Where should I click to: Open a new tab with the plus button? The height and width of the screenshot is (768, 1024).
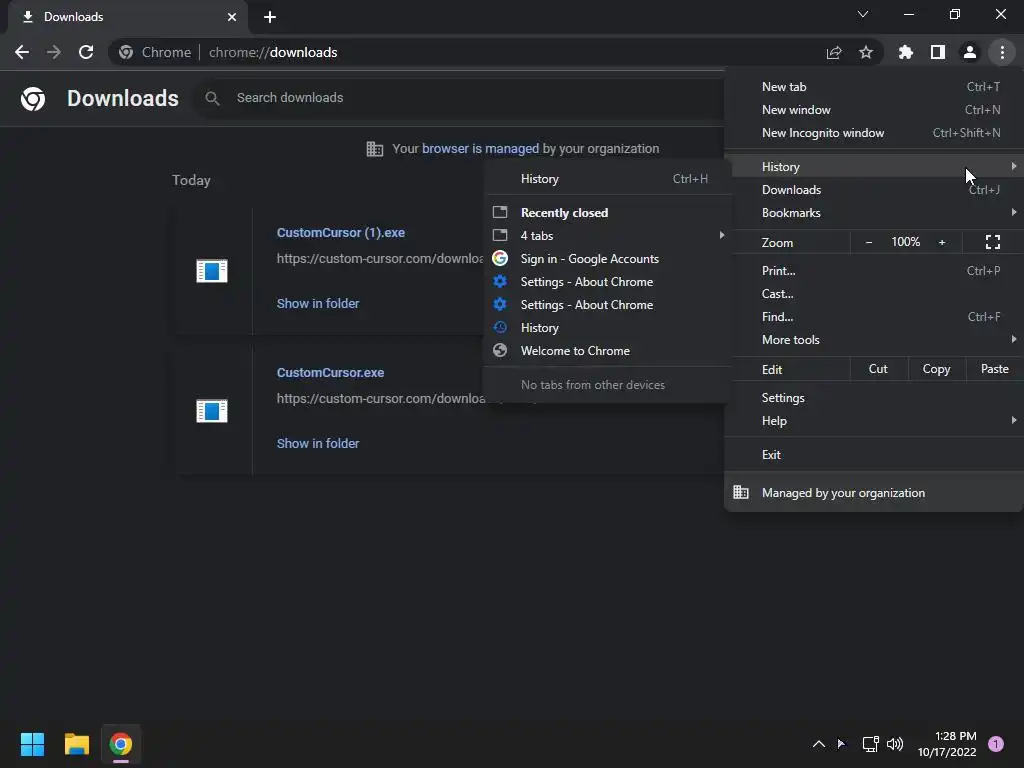point(270,17)
